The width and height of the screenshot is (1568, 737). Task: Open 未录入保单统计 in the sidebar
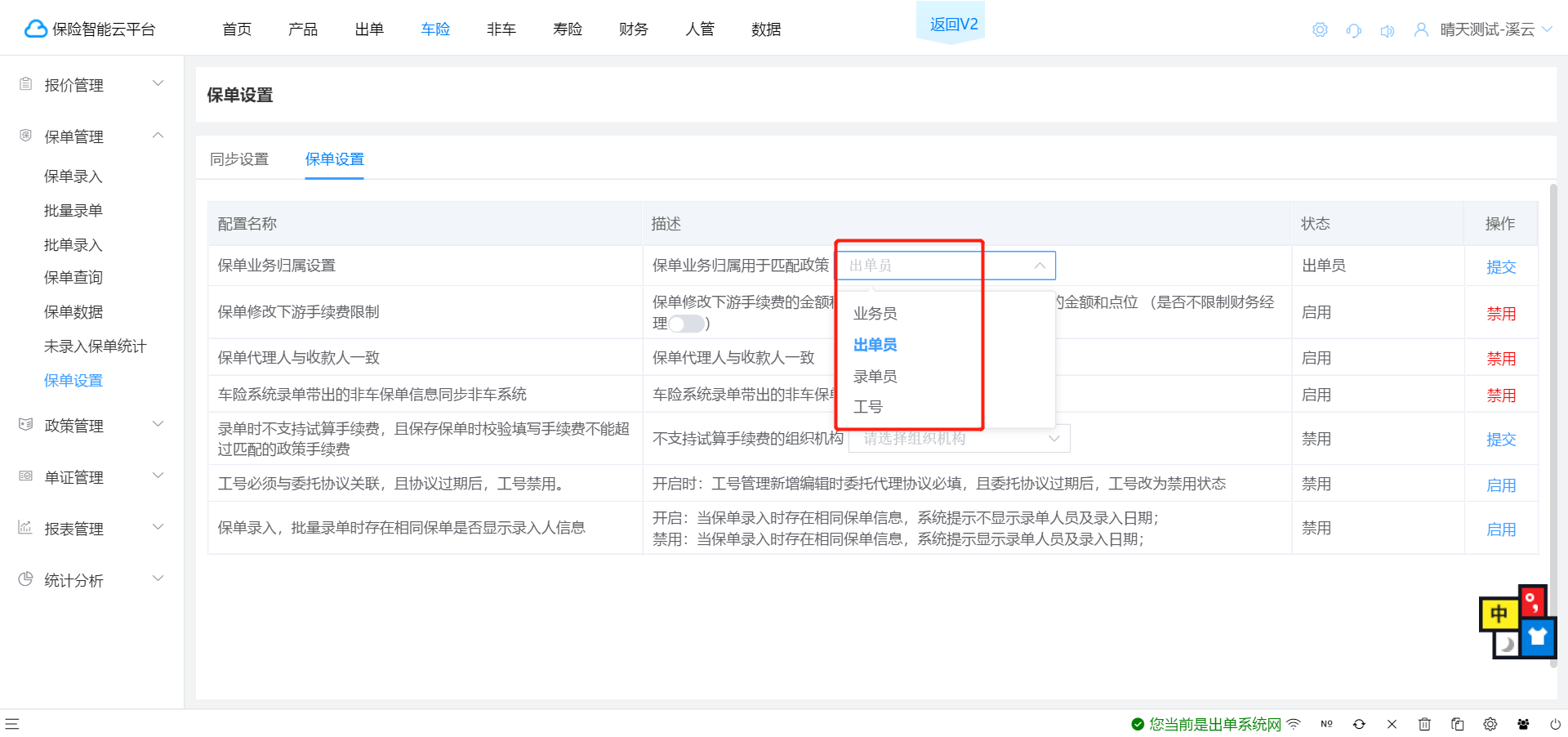[96, 346]
